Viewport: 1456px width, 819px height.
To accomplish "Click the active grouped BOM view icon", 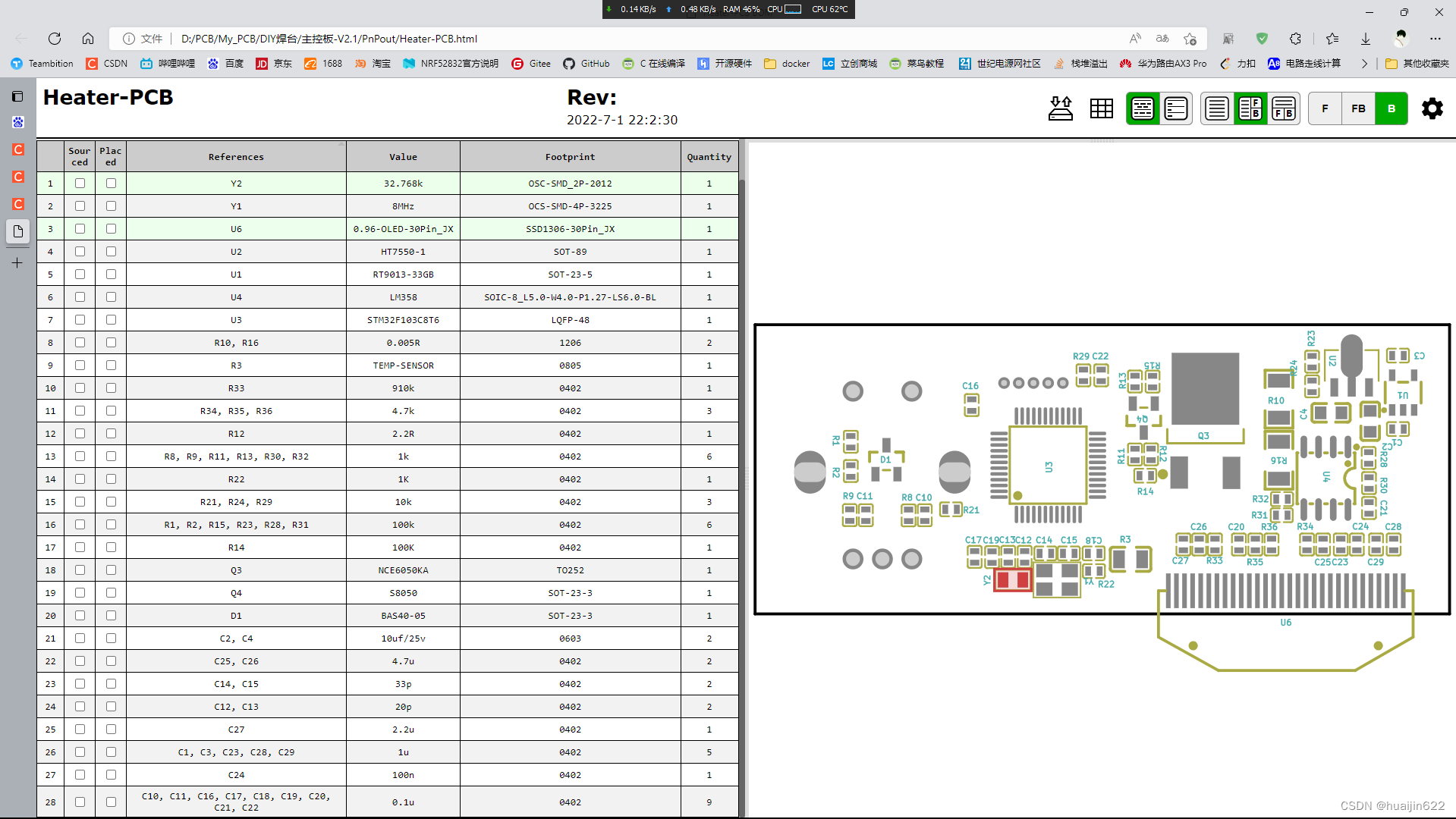I will click(1142, 108).
